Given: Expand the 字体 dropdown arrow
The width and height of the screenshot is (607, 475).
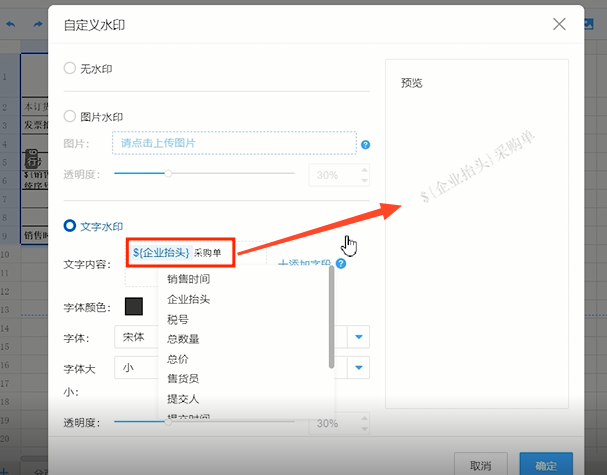Looking at the screenshot, I should tap(359, 337).
